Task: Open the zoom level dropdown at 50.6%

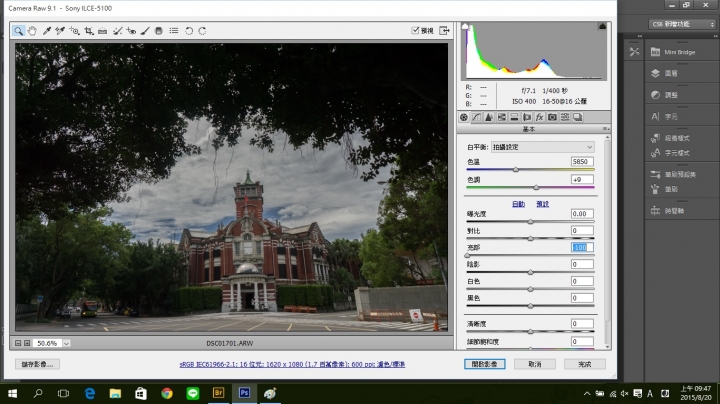Action: tap(67, 343)
